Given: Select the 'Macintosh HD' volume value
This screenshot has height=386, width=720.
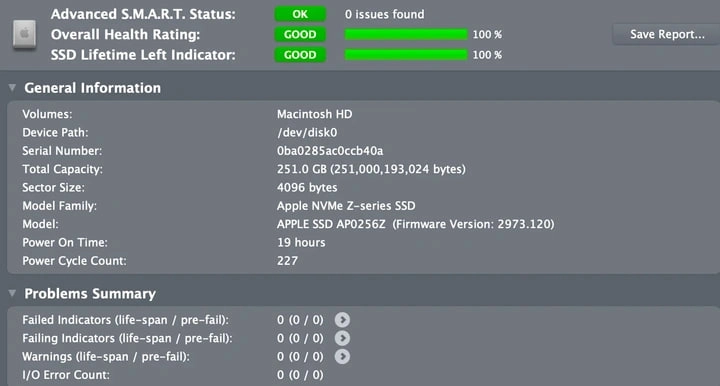Looking at the screenshot, I should [315, 114].
